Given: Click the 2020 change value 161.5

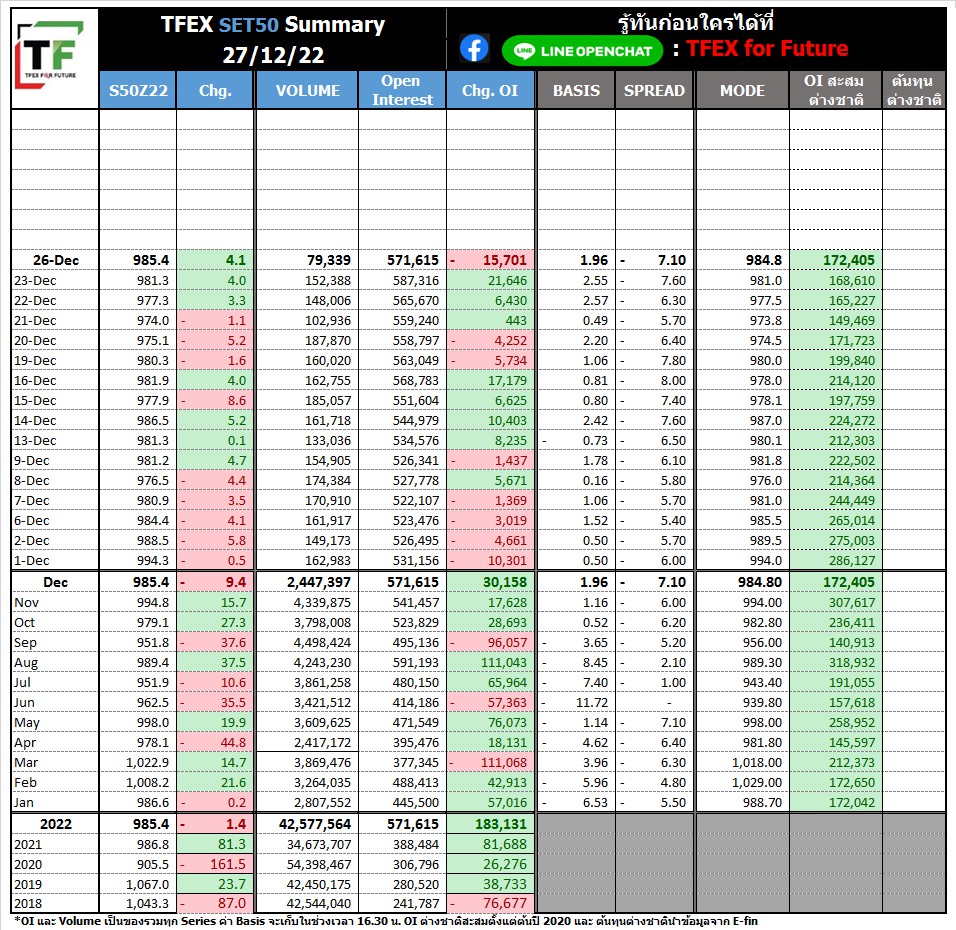Looking at the screenshot, I should [x=228, y=865].
